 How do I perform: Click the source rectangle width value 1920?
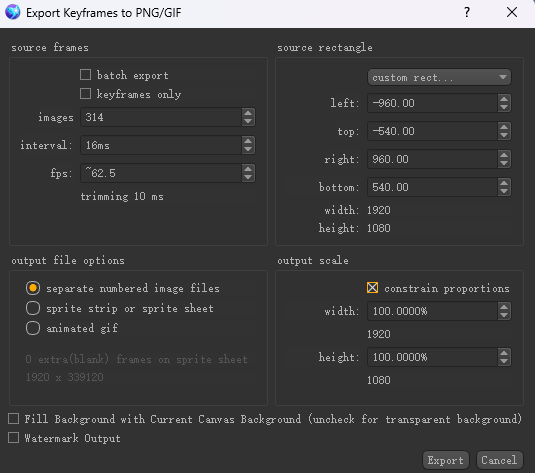coord(378,210)
